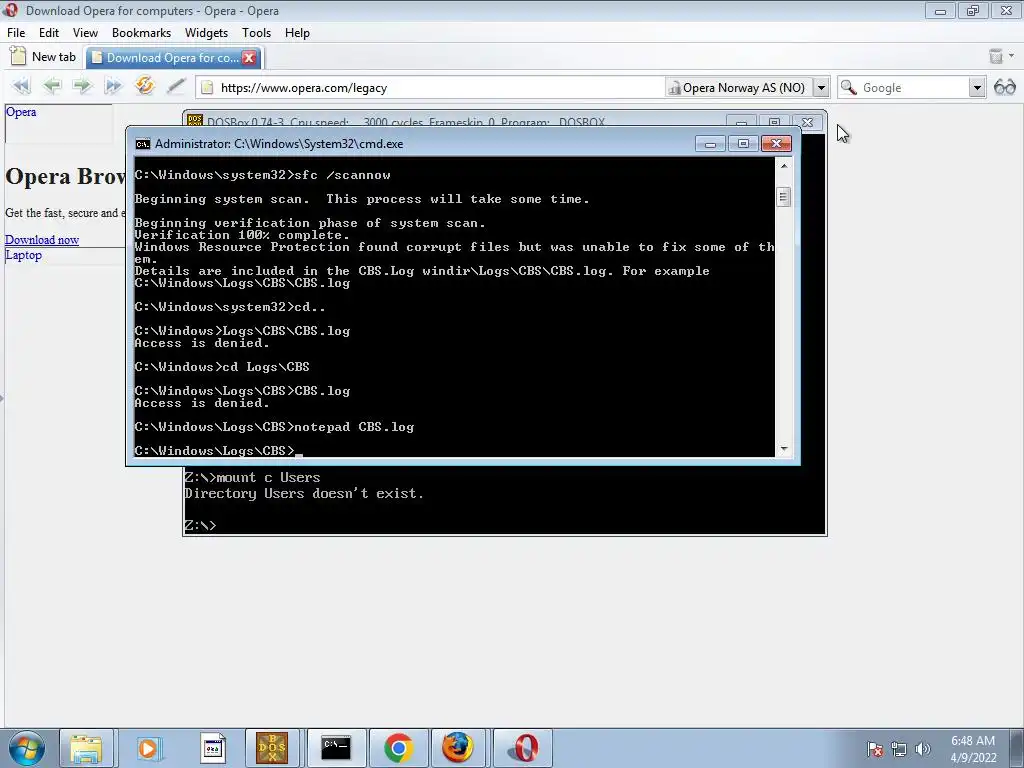Viewport: 1024px width, 768px height.
Task: Open the taskbar clock showing 6:48 AM
Action: pyautogui.click(x=972, y=749)
